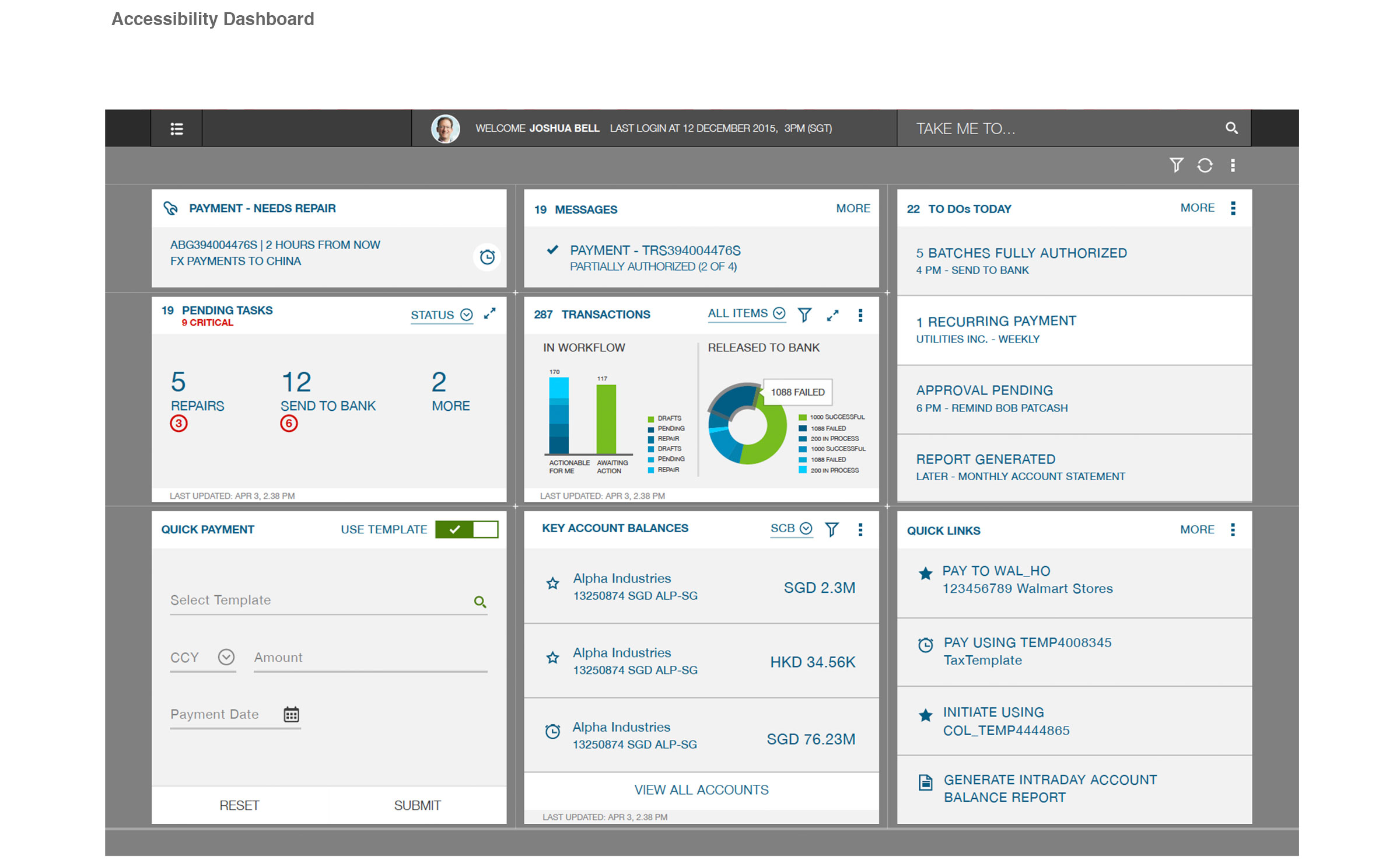The height and width of the screenshot is (863, 1400).
Task: Click the template search icon in Quick Payment
Action: [x=480, y=602]
